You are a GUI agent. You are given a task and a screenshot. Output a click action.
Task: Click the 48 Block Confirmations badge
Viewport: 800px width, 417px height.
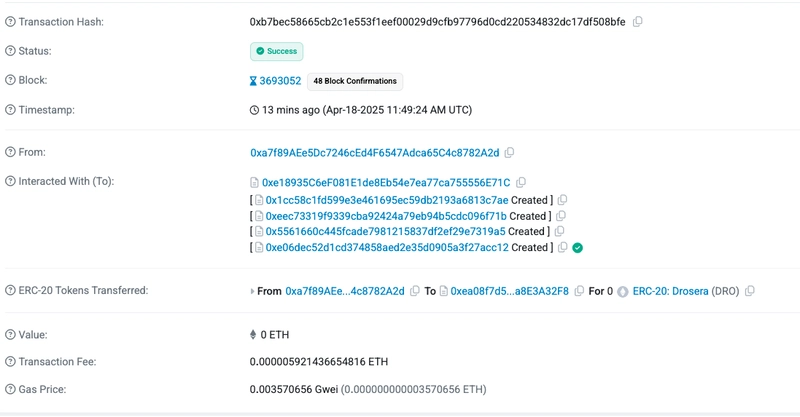(355, 81)
